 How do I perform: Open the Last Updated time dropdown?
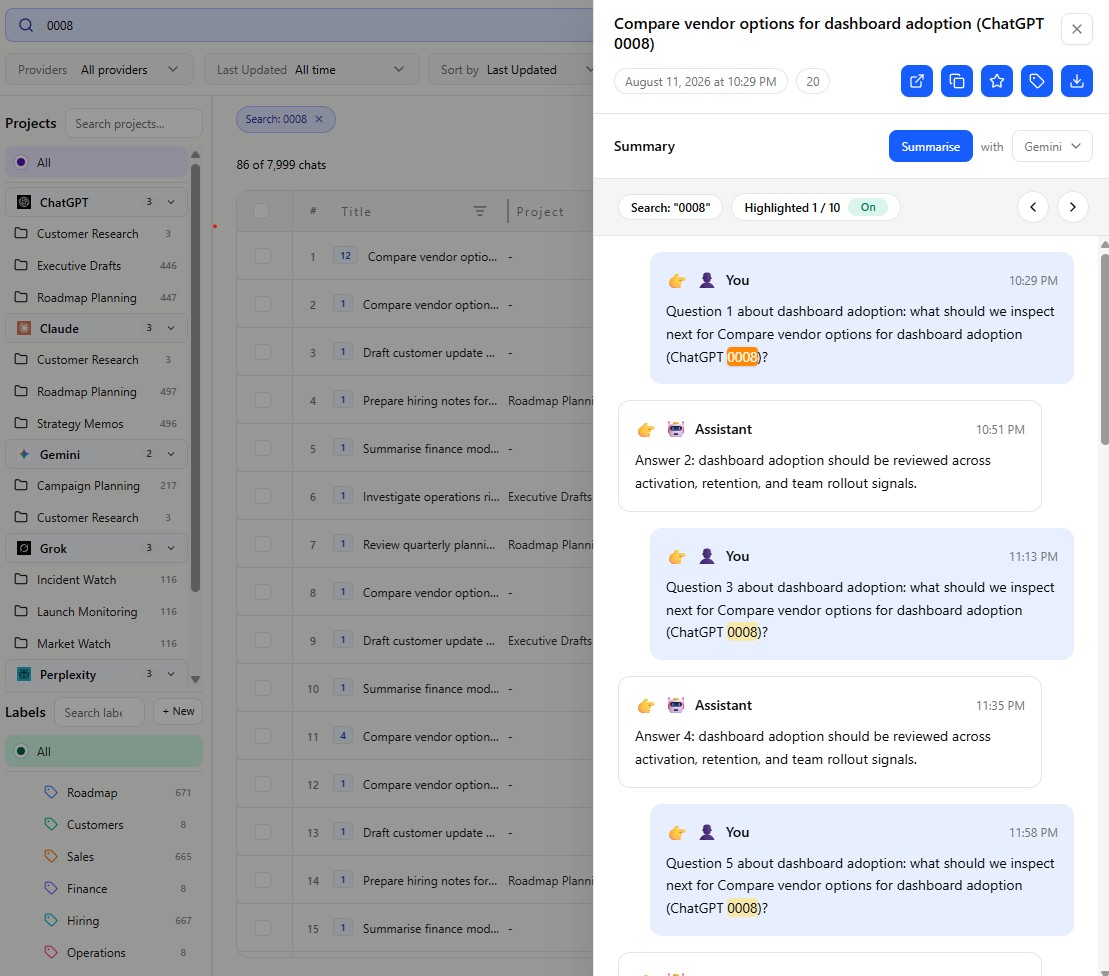coord(312,69)
